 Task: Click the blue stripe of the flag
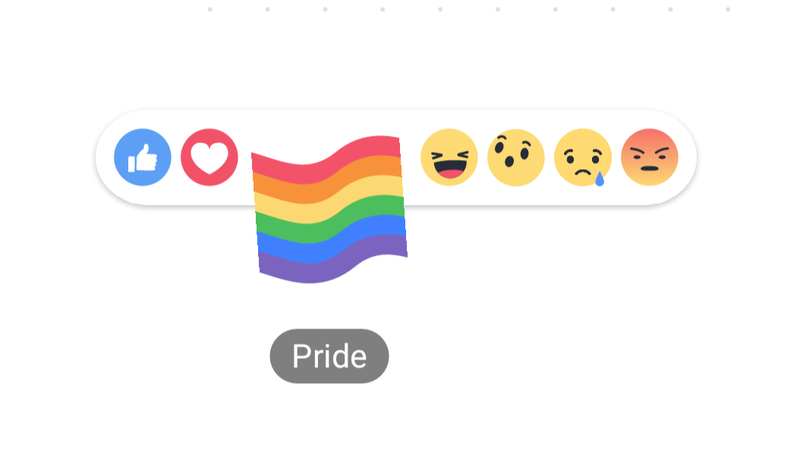[x=332, y=239]
